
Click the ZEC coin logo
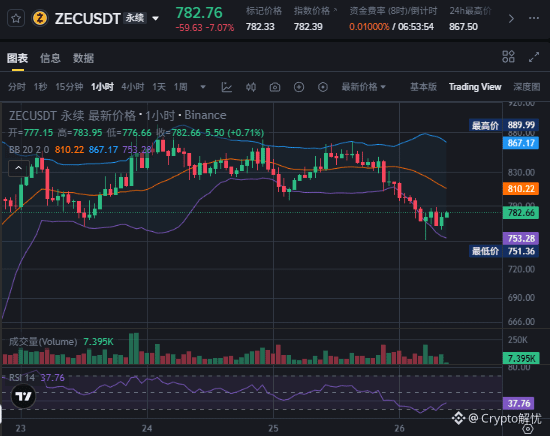pyautogui.click(x=40, y=18)
